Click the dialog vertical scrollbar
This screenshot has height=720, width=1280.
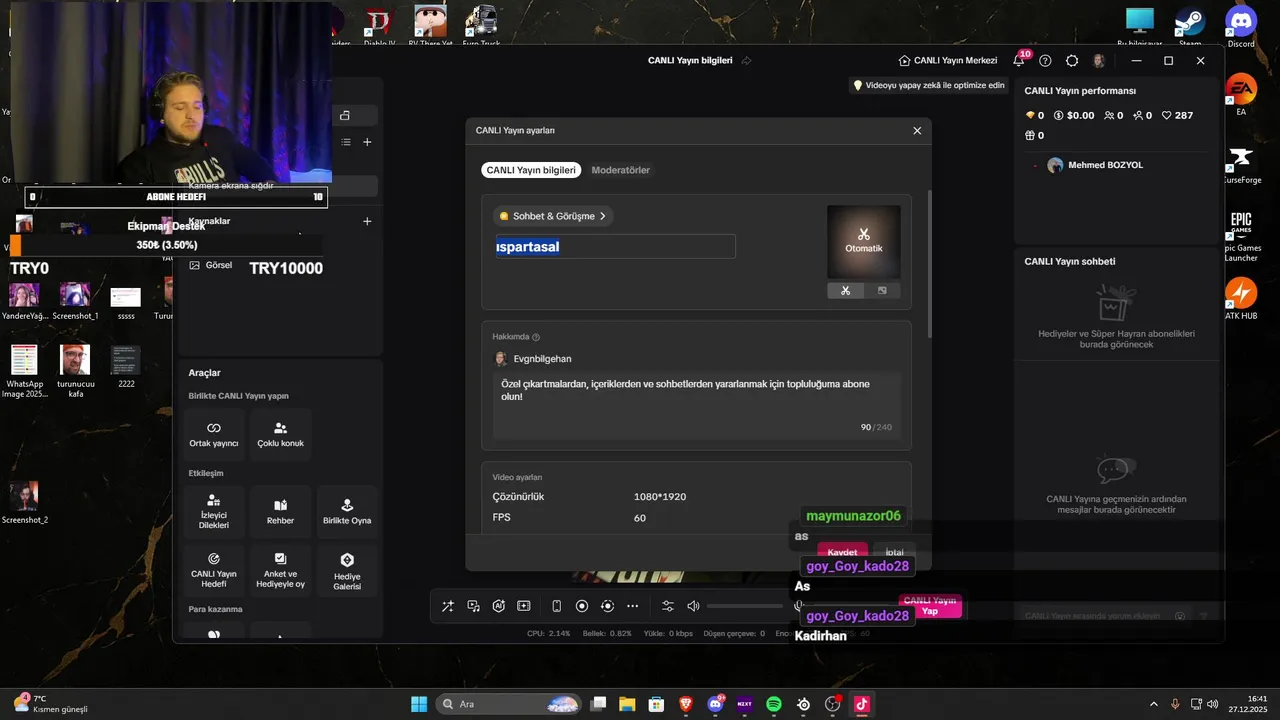(x=929, y=264)
